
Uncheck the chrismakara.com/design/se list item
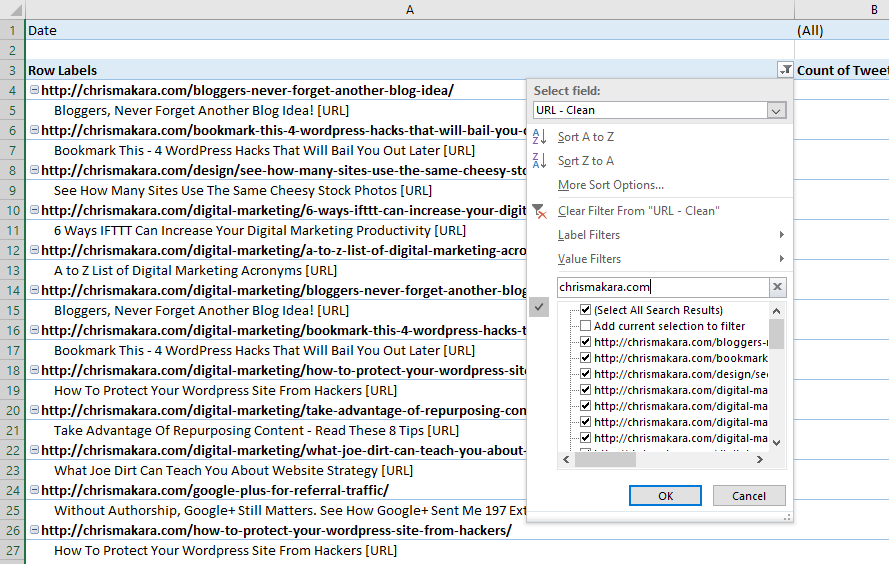[x=586, y=374]
